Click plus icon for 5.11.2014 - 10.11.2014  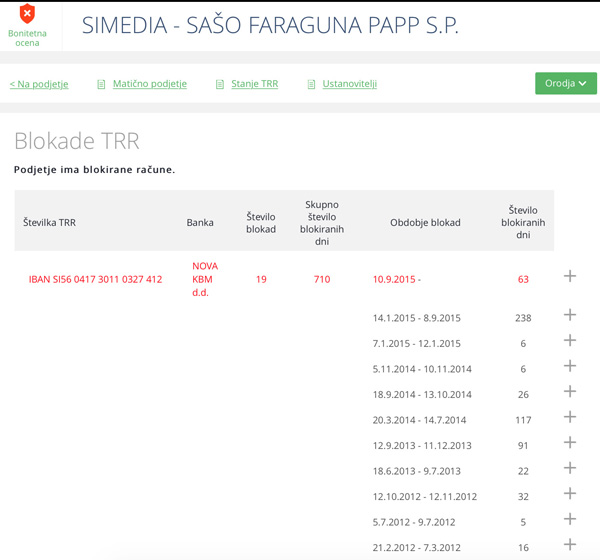point(570,366)
